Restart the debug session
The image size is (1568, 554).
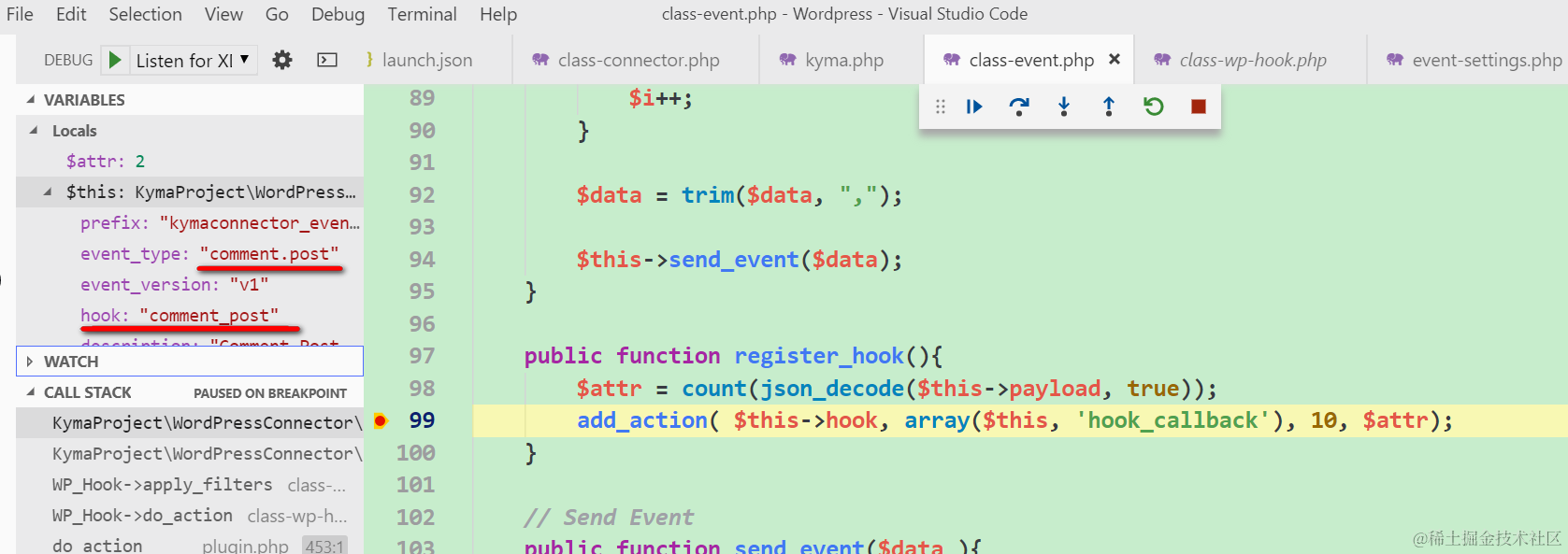pyautogui.click(x=1154, y=107)
